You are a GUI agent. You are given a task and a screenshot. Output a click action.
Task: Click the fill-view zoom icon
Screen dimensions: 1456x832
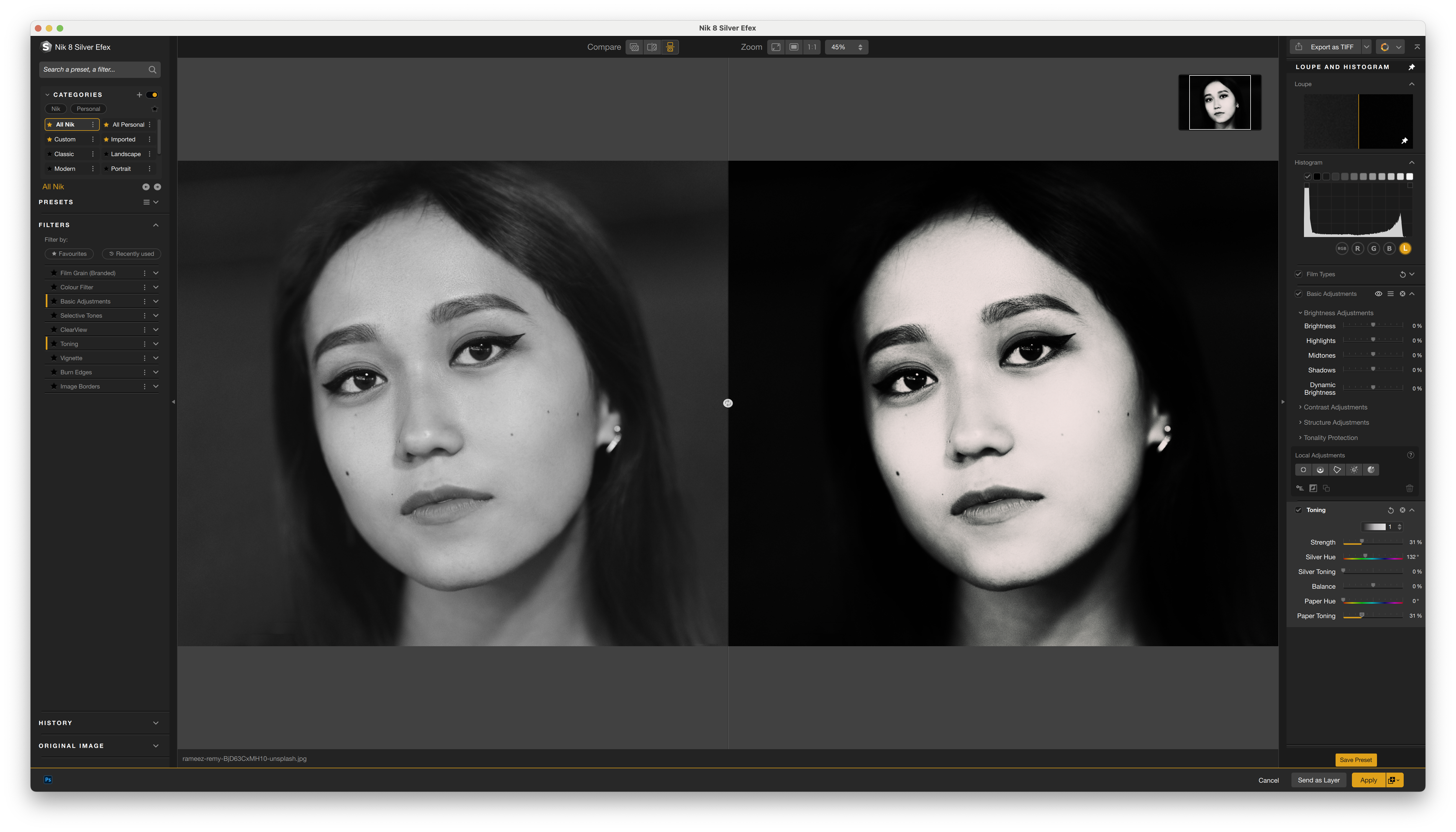[x=794, y=47]
